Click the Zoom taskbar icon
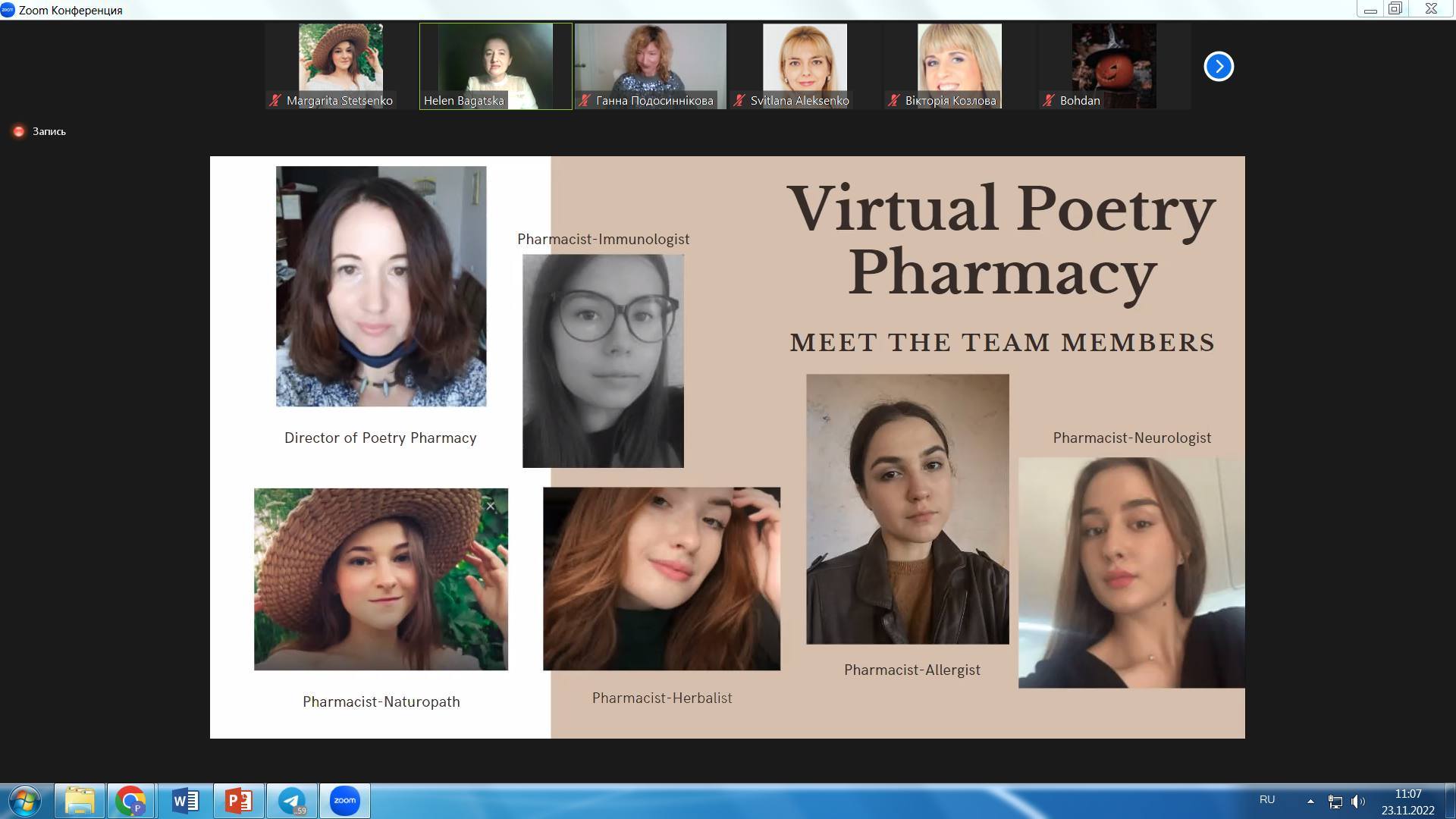1456x819 pixels. (345, 801)
